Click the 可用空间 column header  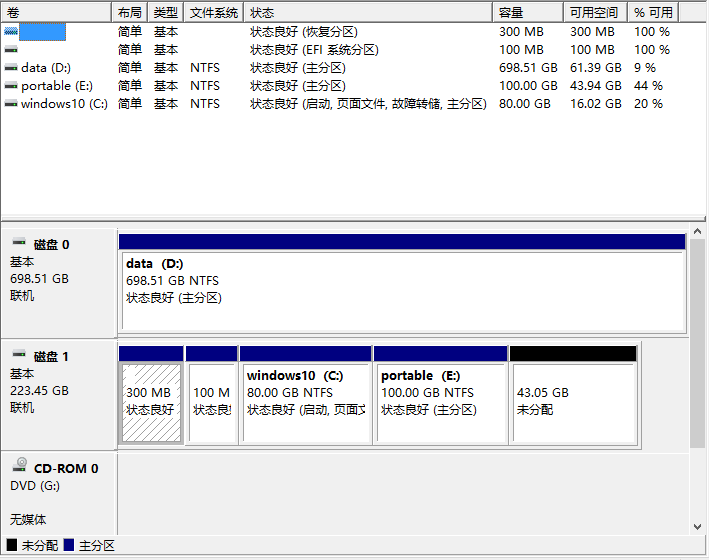tap(594, 12)
